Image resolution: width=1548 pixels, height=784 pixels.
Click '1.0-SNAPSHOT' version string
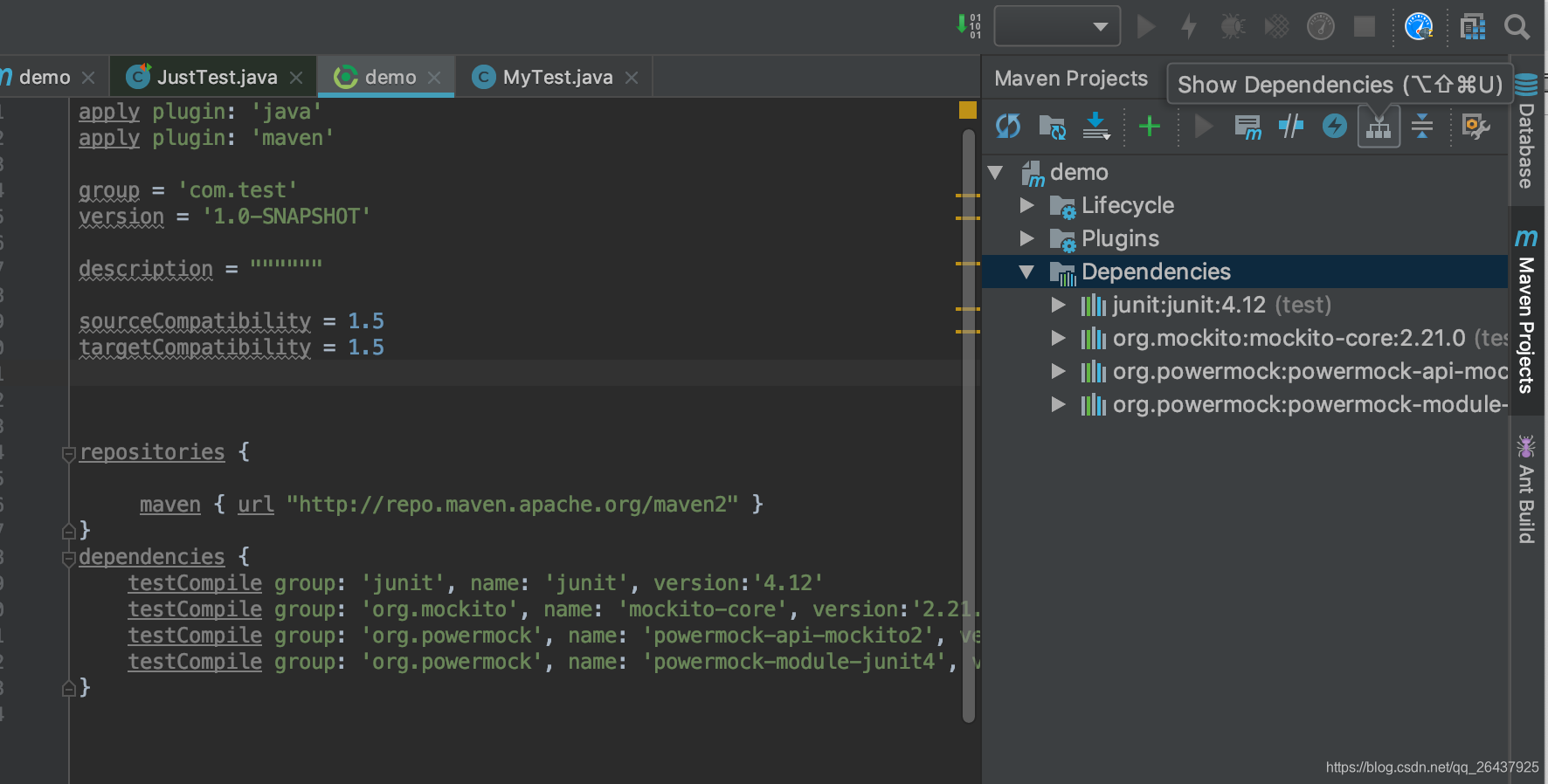(x=287, y=217)
